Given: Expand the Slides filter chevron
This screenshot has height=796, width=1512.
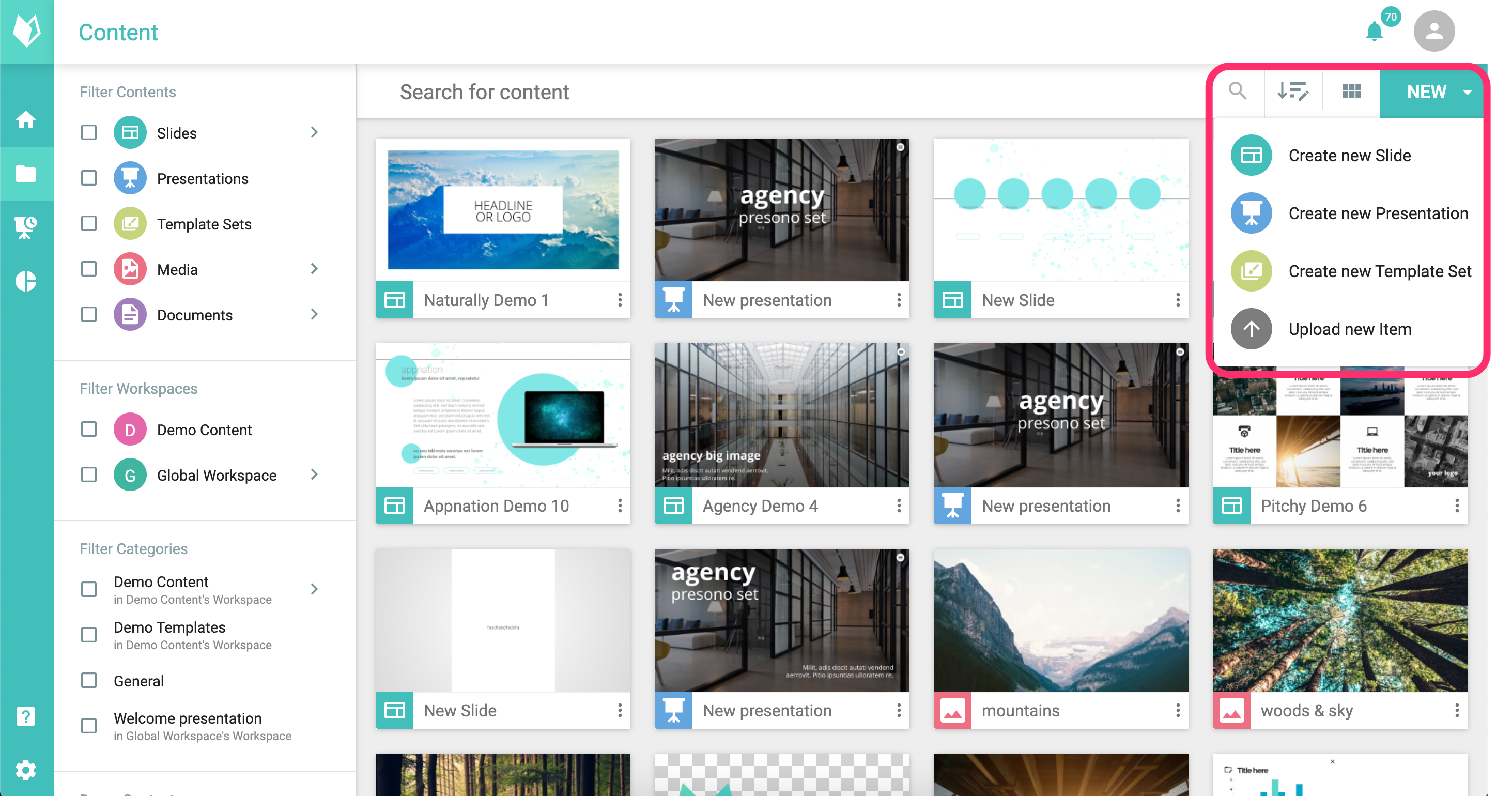Looking at the screenshot, I should click(315, 132).
